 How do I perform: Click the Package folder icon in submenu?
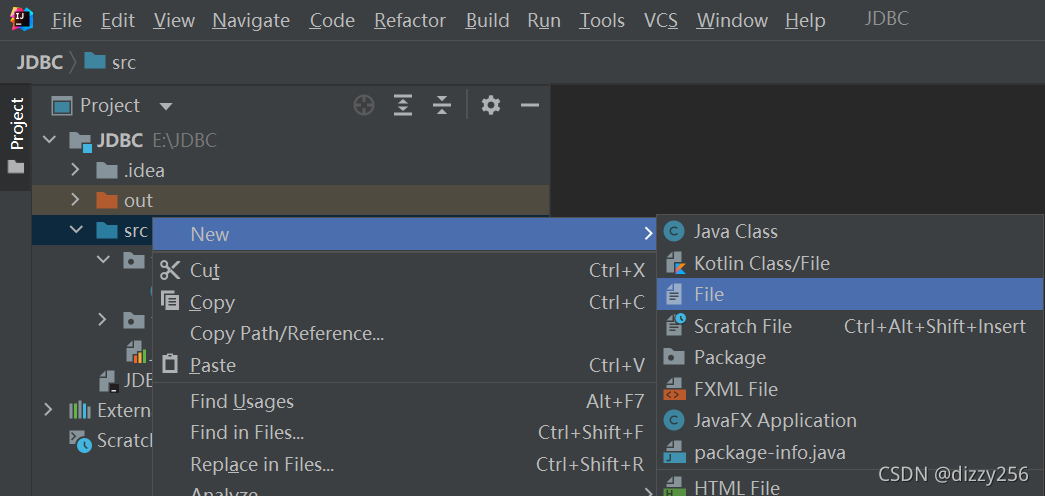[x=674, y=357]
